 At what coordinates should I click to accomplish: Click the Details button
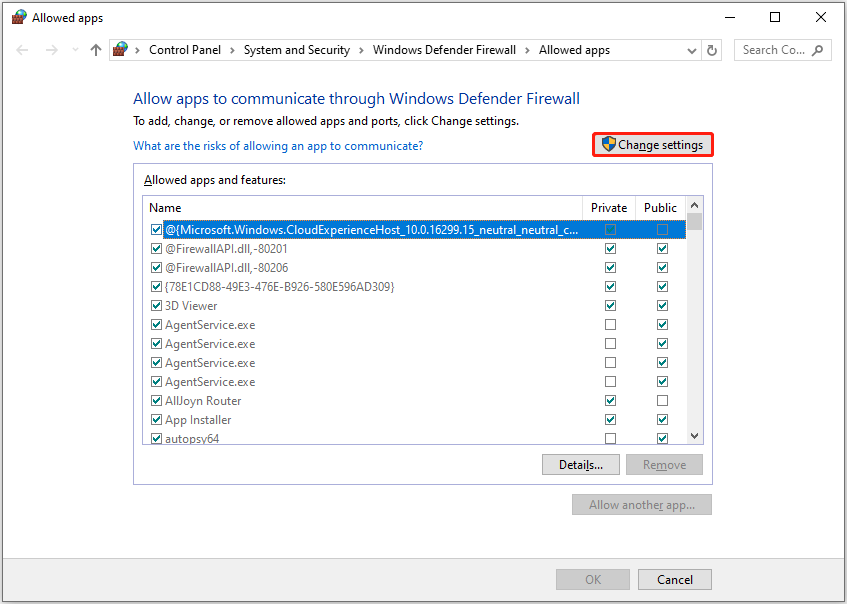[580, 464]
